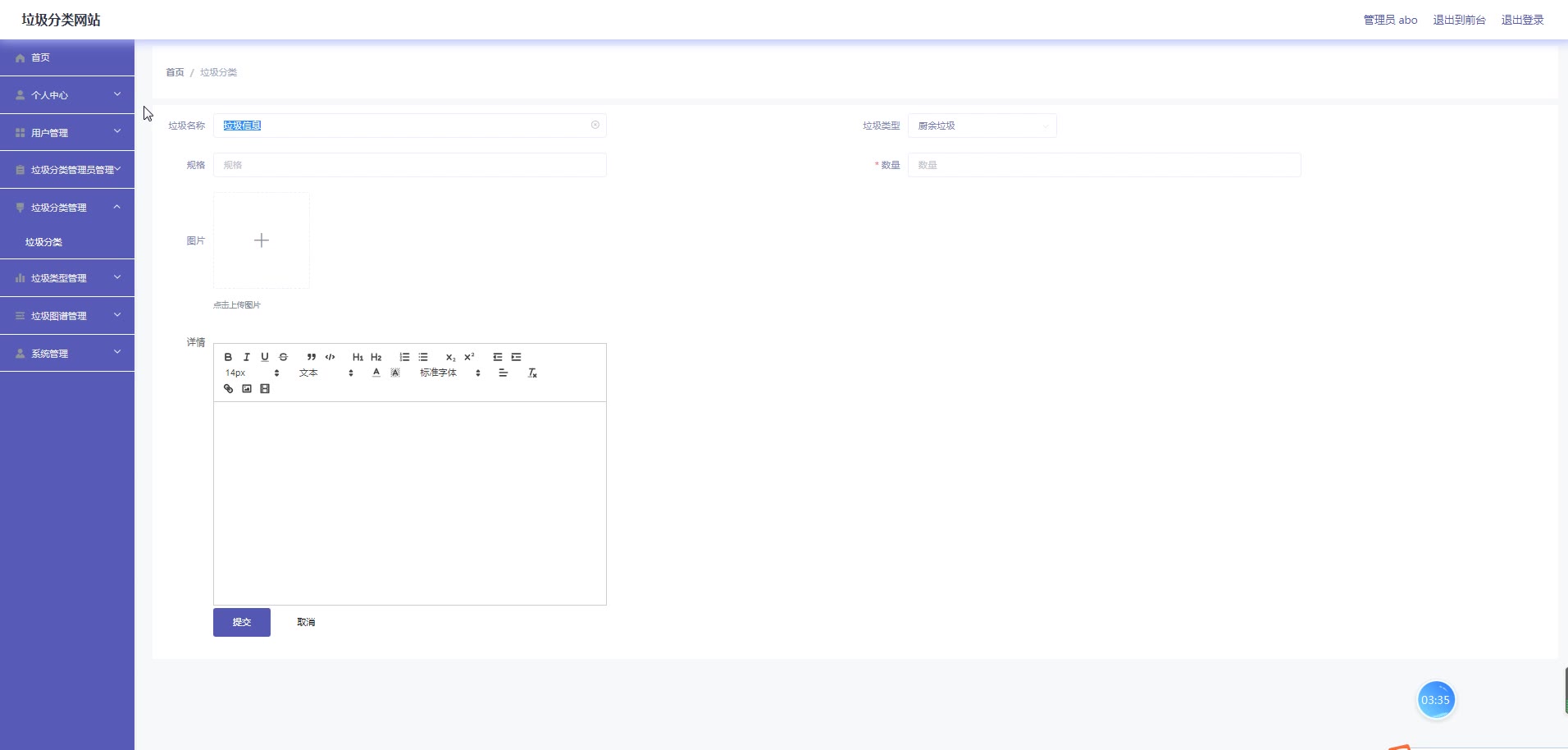1568x750 pixels.
Task: Click into the 垃圾名称 input field
Action: 409,126
